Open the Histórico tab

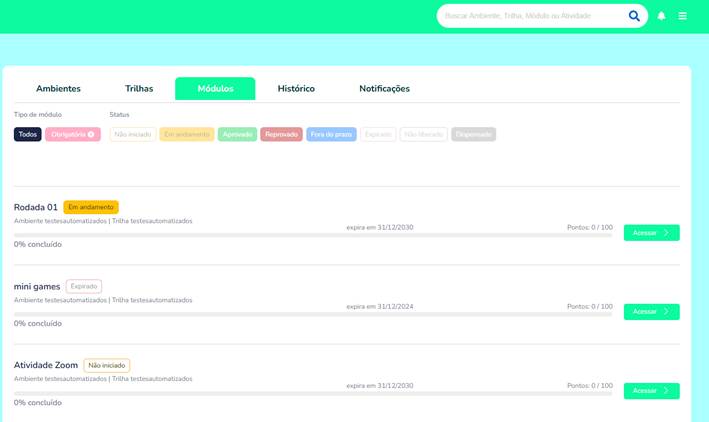(296, 89)
